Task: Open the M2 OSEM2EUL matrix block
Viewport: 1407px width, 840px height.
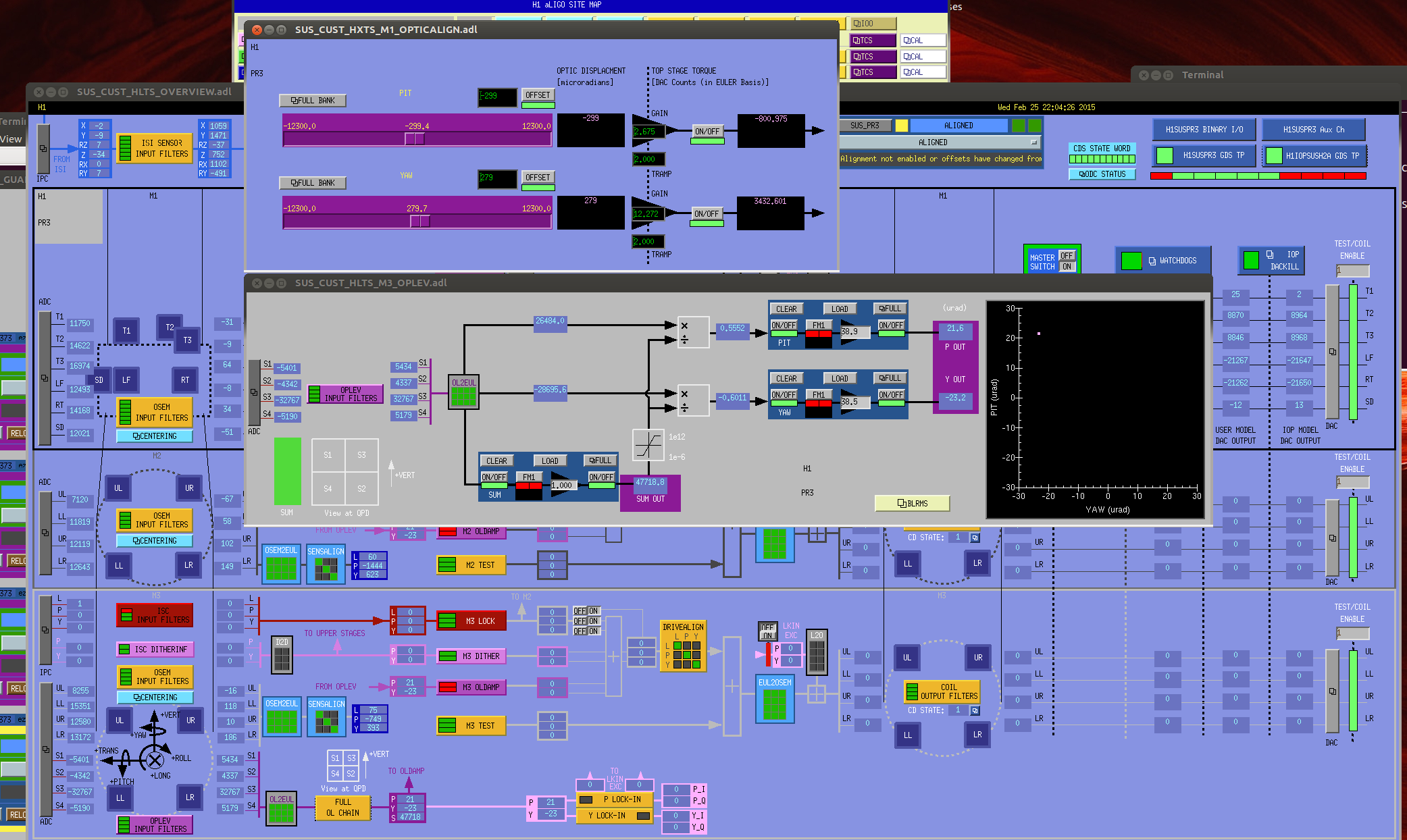Action: click(281, 564)
